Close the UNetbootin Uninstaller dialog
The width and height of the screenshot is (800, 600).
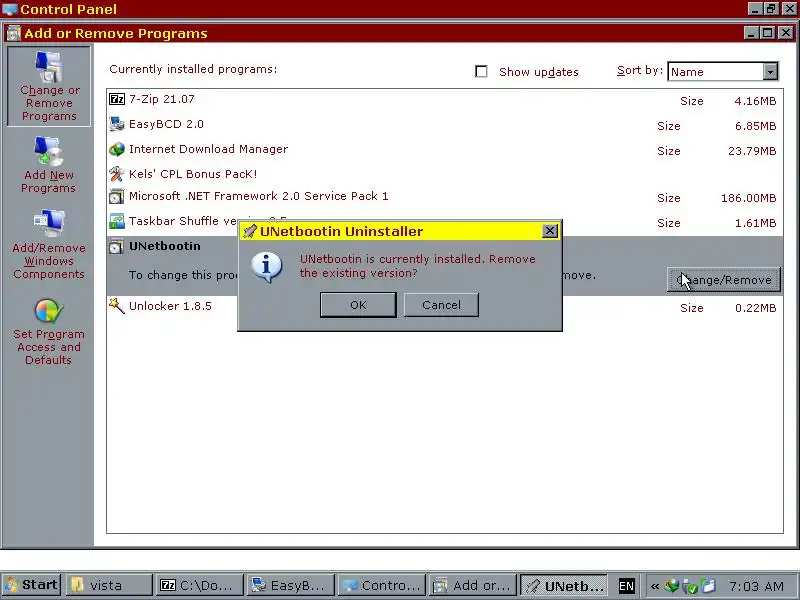(x=549, y=231)
